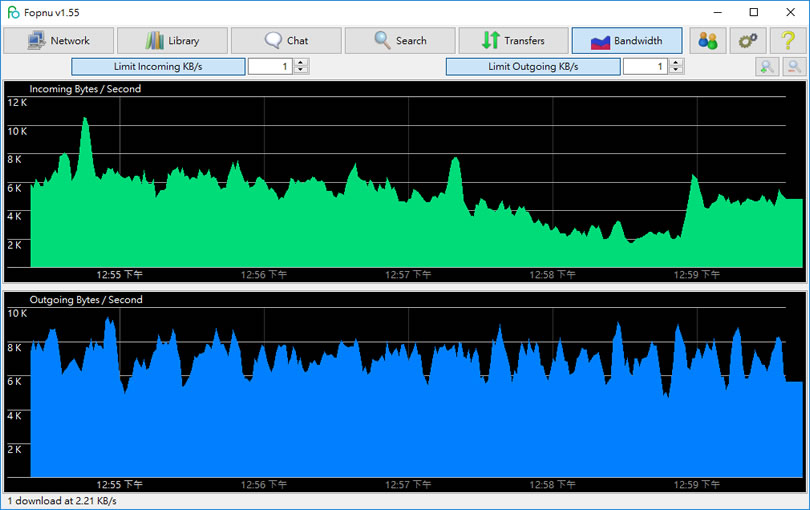
Task: Increase incoming limit with up arrow
Action: tap(301, 63)
